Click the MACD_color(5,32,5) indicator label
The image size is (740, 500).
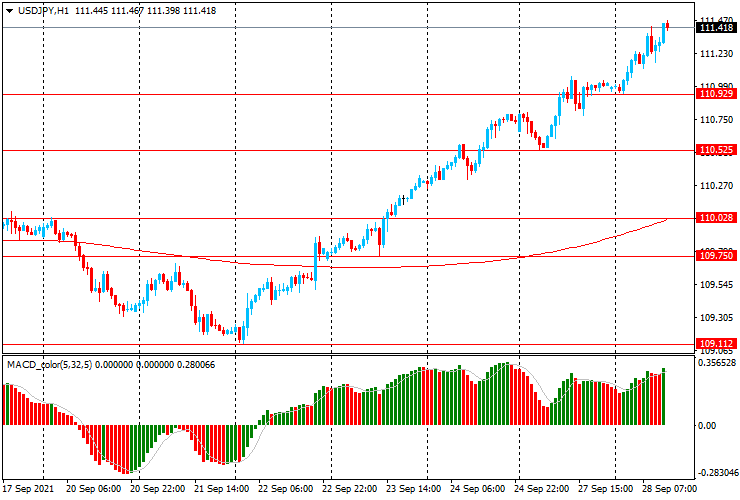50,364
